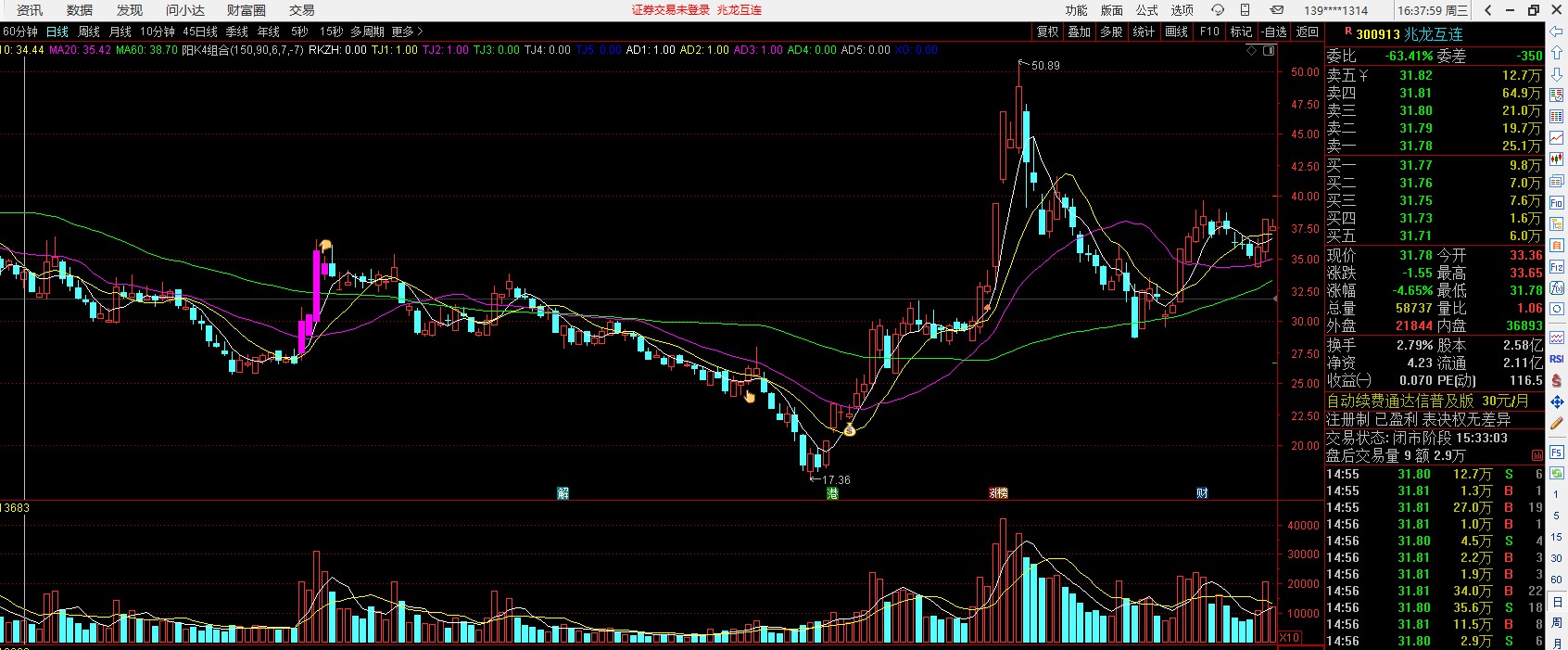Click the candlestick chart icon in sidebar
The image size is (1568, 650).
(x=1557, y=160)
